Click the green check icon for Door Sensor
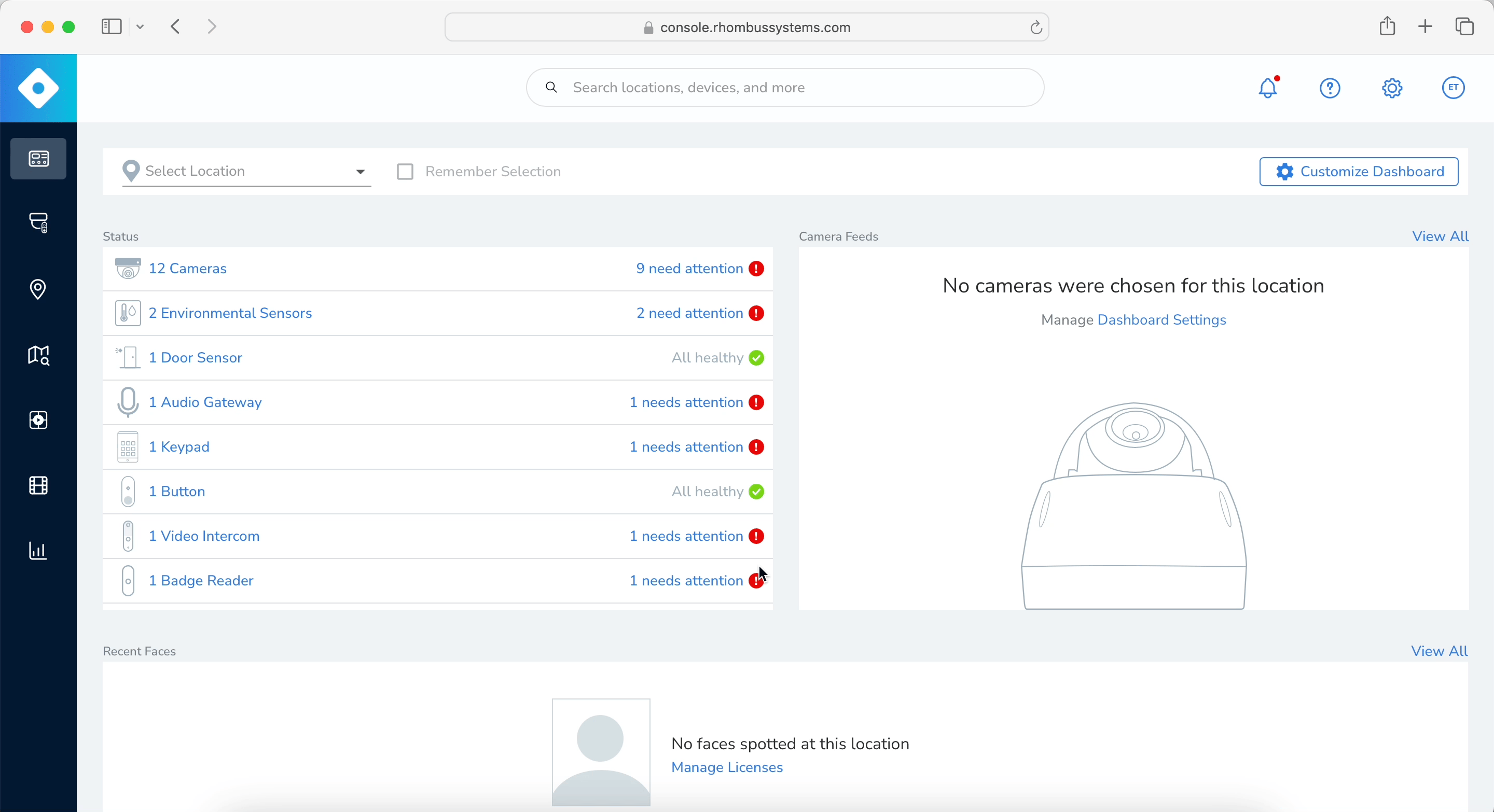This screenshot has width=1494, height=812. [756, 358]
